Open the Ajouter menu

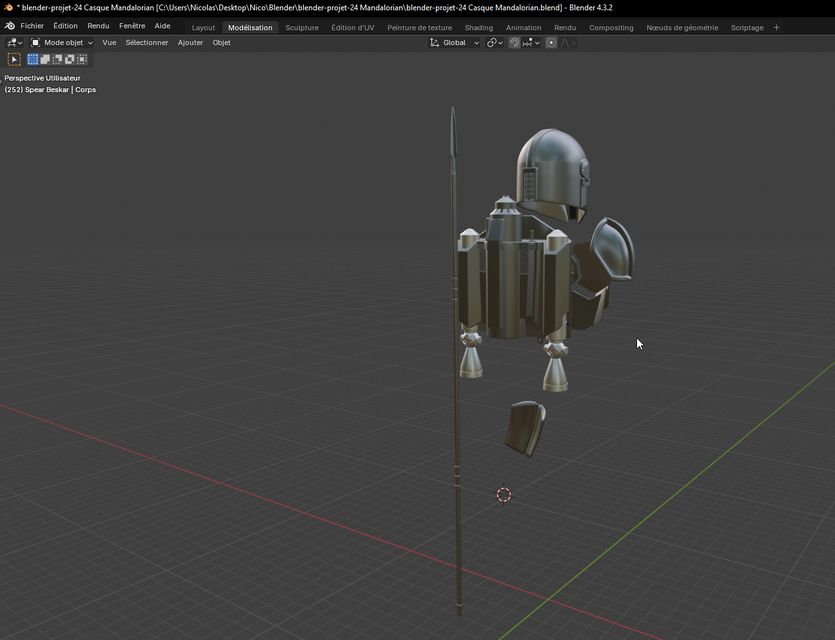point(190,42)
